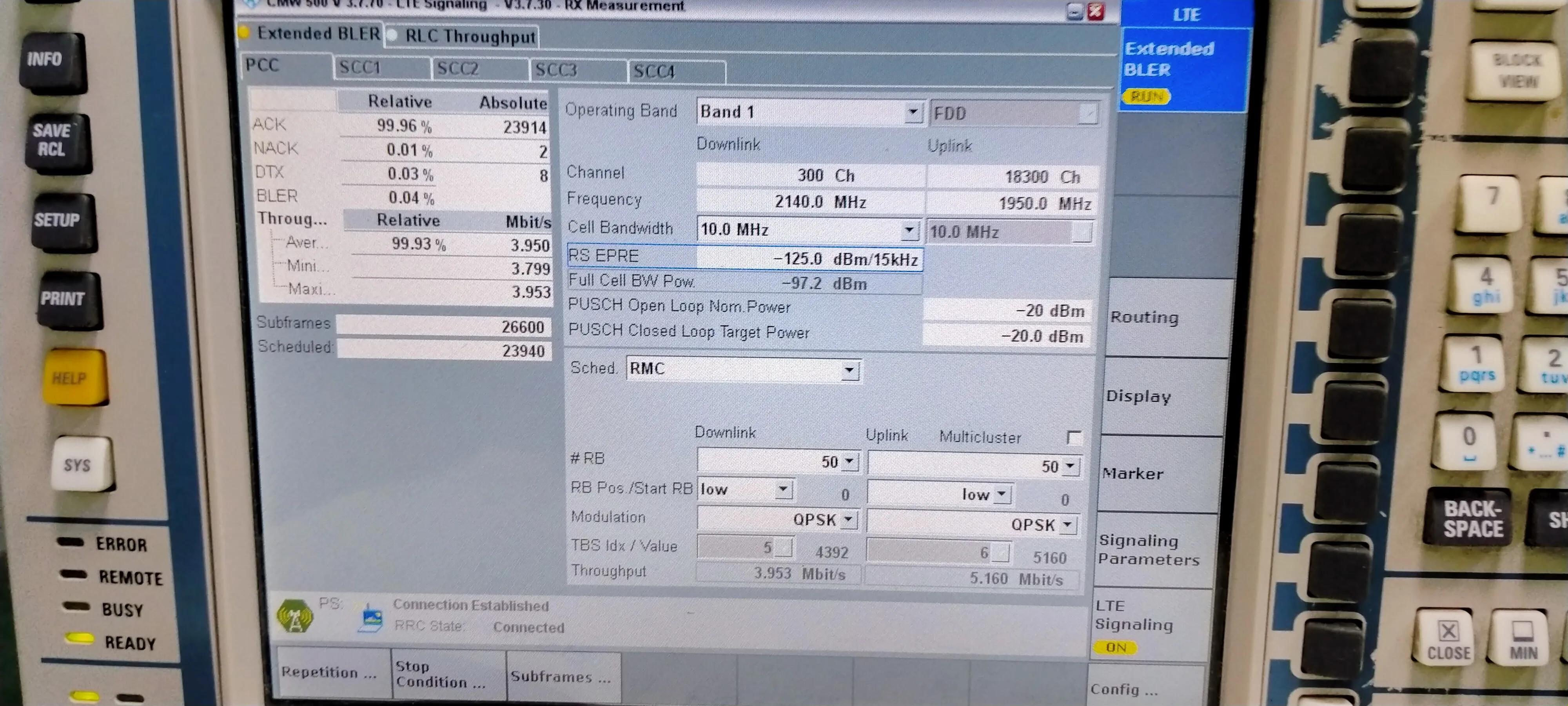Screen dimensions: 1568x706
Task: Click the packet switched connection icon
Action: pos(371,618)
